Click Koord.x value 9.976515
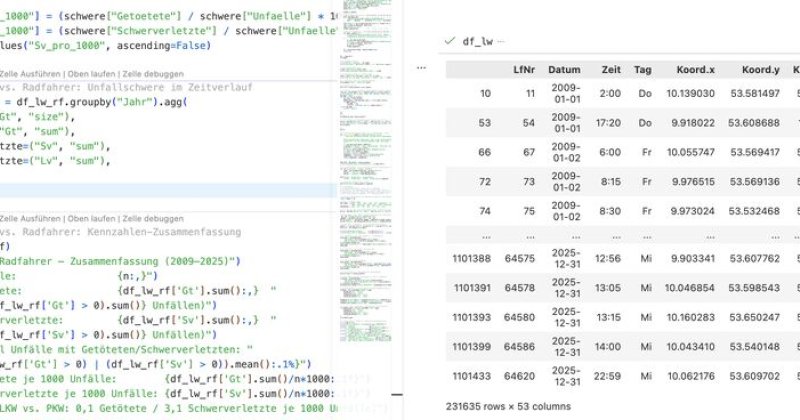 click(693, 182)
